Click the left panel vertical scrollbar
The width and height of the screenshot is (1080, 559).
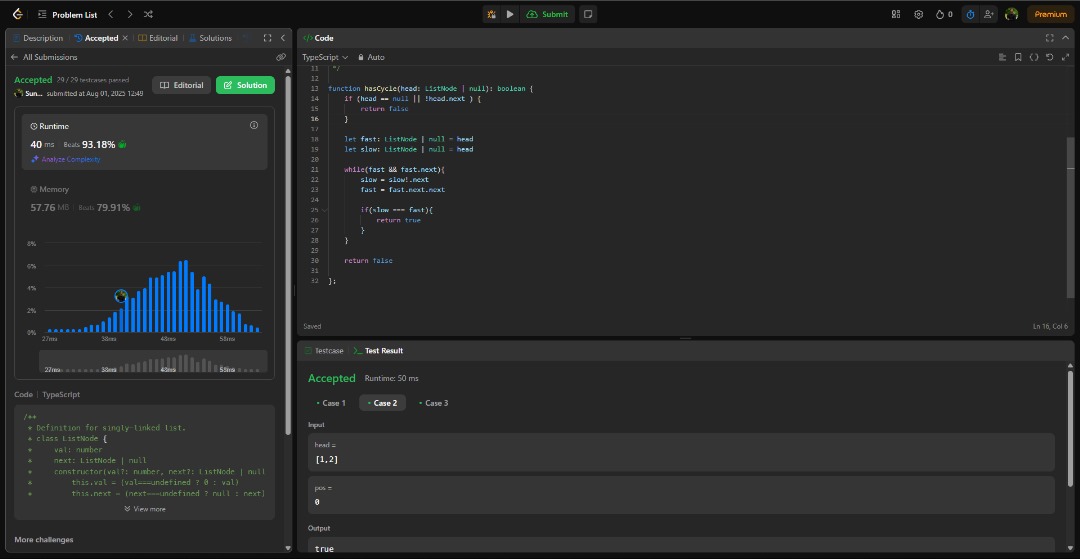(288, 255)
